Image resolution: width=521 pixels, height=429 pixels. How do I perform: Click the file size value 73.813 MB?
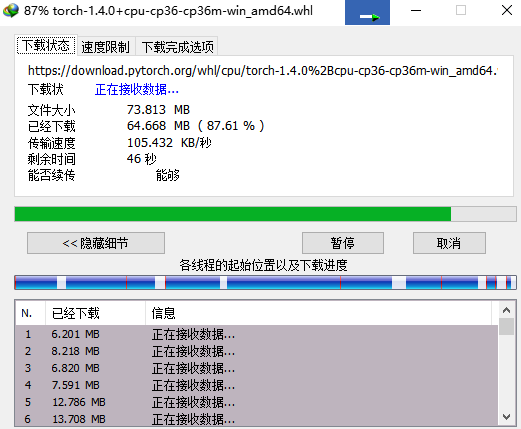[158, 110]
